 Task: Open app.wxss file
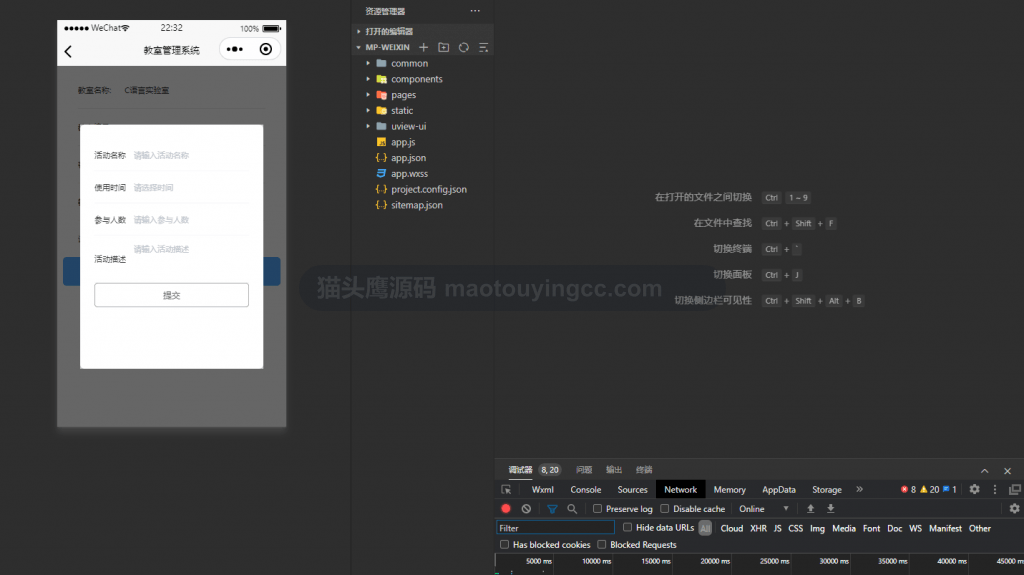409,173
